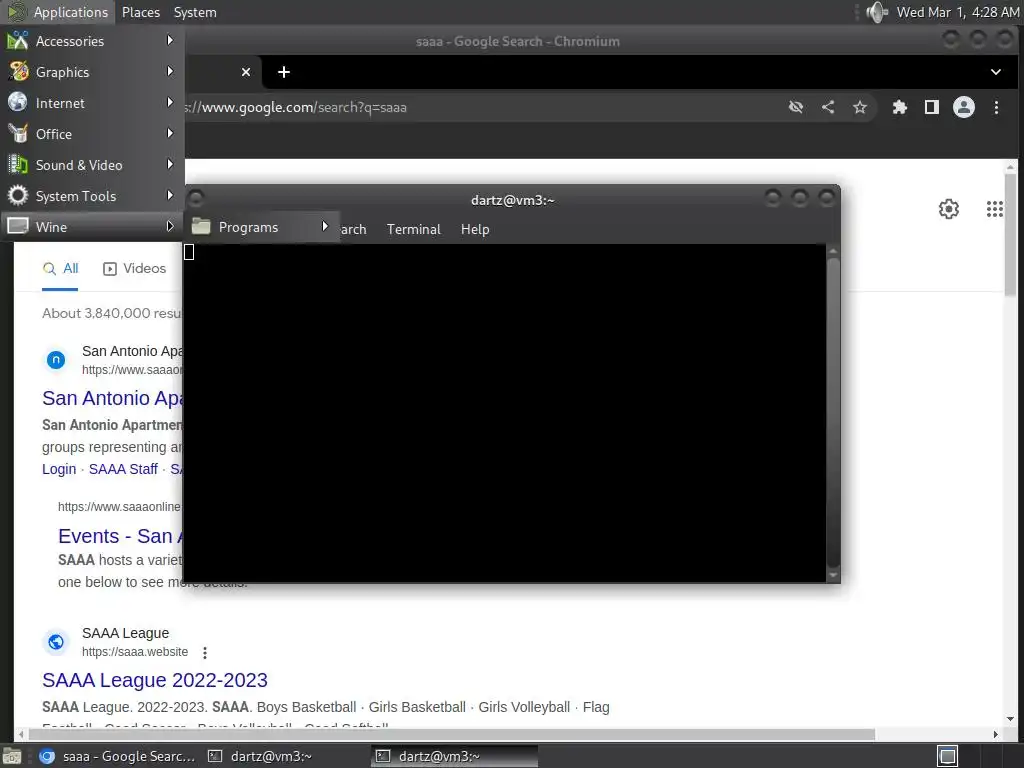Click the show desktop icon in taskbar
The height and width of the screenshot is (768, 1024).
coord(12,756)
